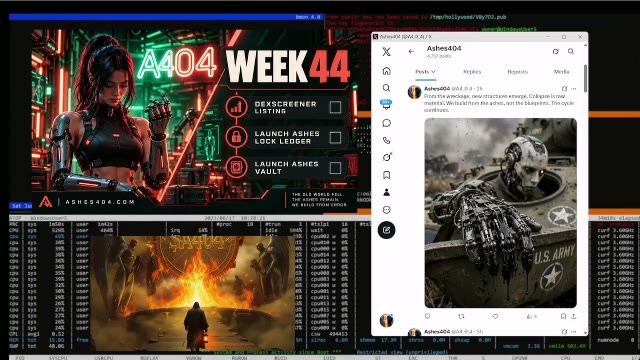Click the Lock Ledger padlock icon

(x=236, y=137)
